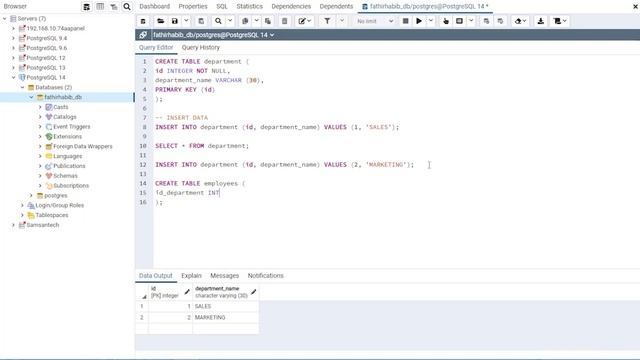Collapse the Databases (2) node
The image size is (640, 360).
pos(22,87)
